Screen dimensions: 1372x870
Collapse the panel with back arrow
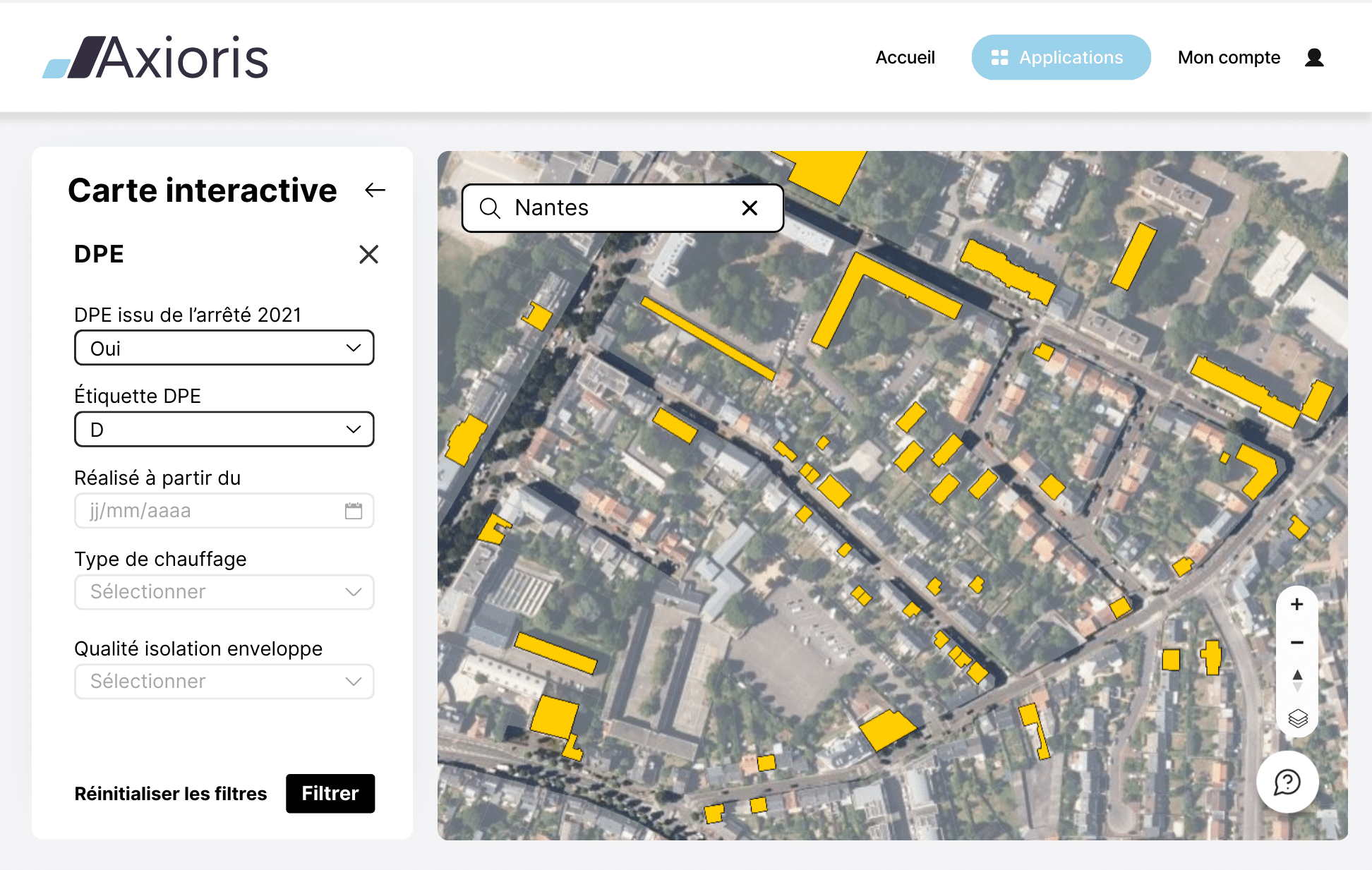375,190
